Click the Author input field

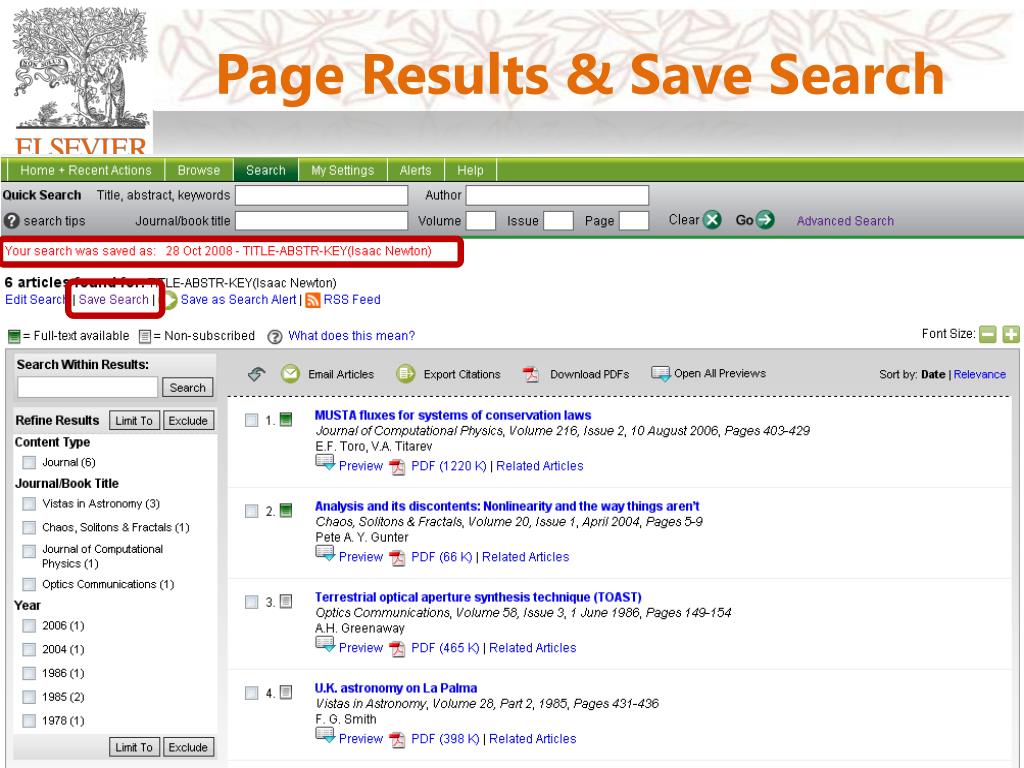[557, 195]
